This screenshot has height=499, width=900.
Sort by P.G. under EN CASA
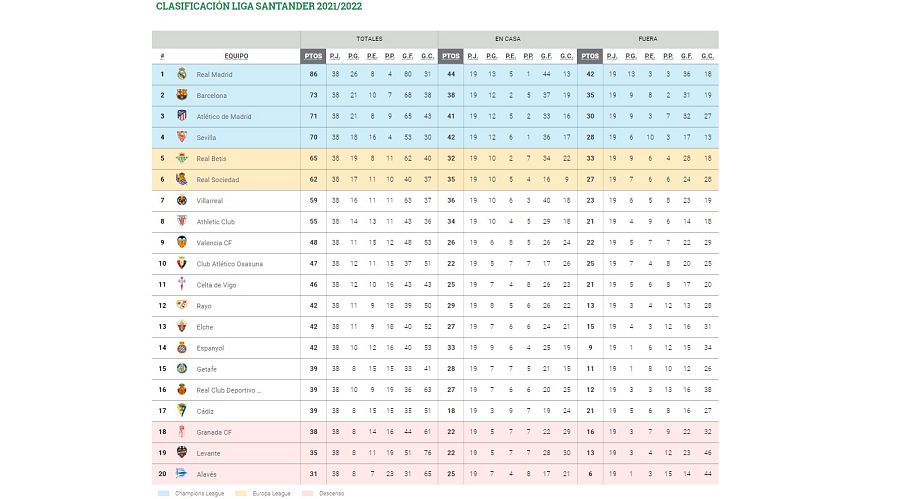tap(492, 56)
